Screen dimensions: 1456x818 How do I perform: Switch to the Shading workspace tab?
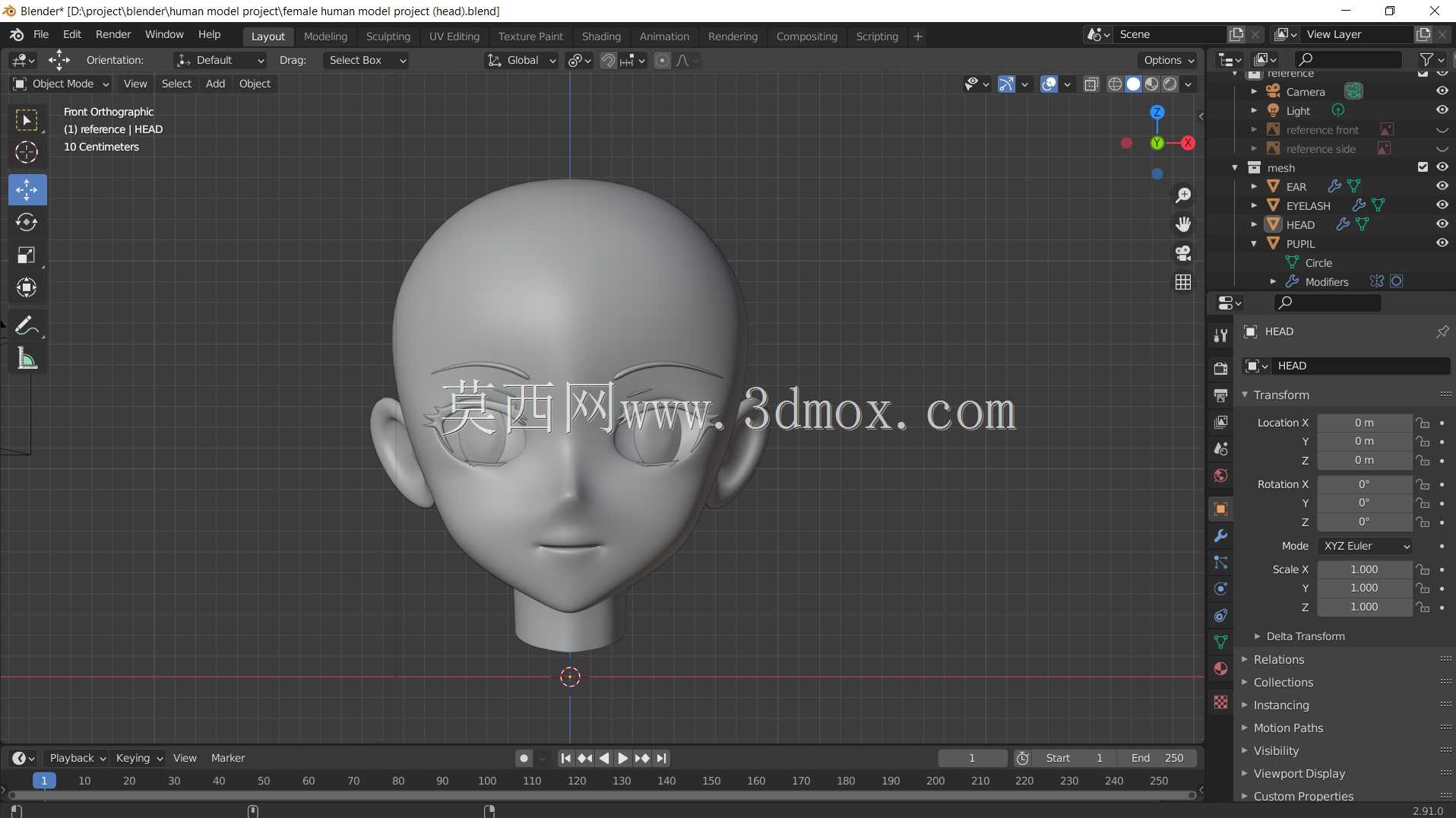(601, 36)
